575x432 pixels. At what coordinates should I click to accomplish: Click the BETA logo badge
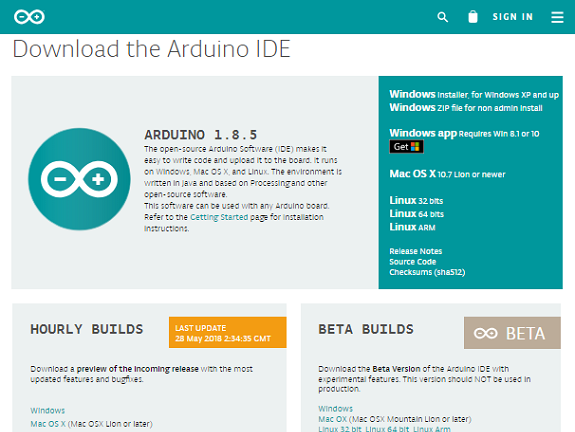[512, 333]
